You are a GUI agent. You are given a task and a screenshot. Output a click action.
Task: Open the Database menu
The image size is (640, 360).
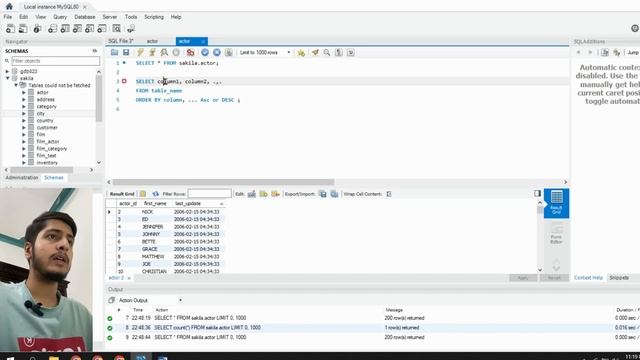pyautogui.click(x=85, y=17)
